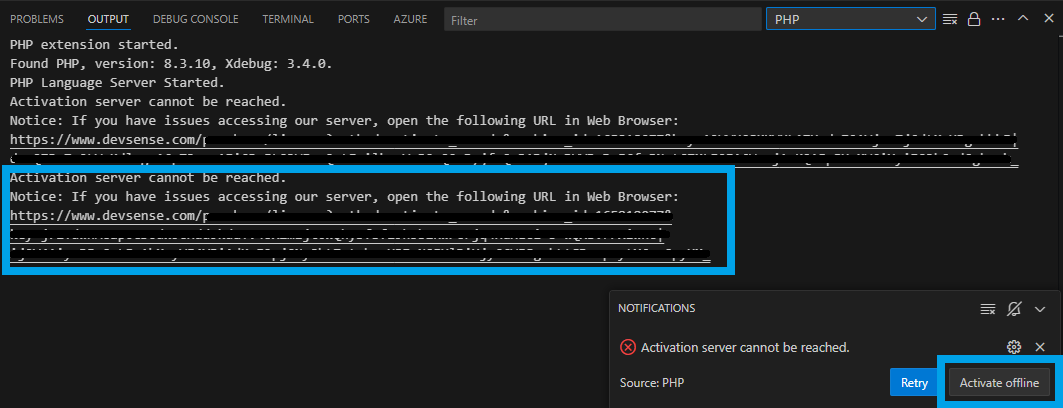Toggle do not disturb bell icon
The width and height of the screenshot is (1063, 408).
point(1014,309)
